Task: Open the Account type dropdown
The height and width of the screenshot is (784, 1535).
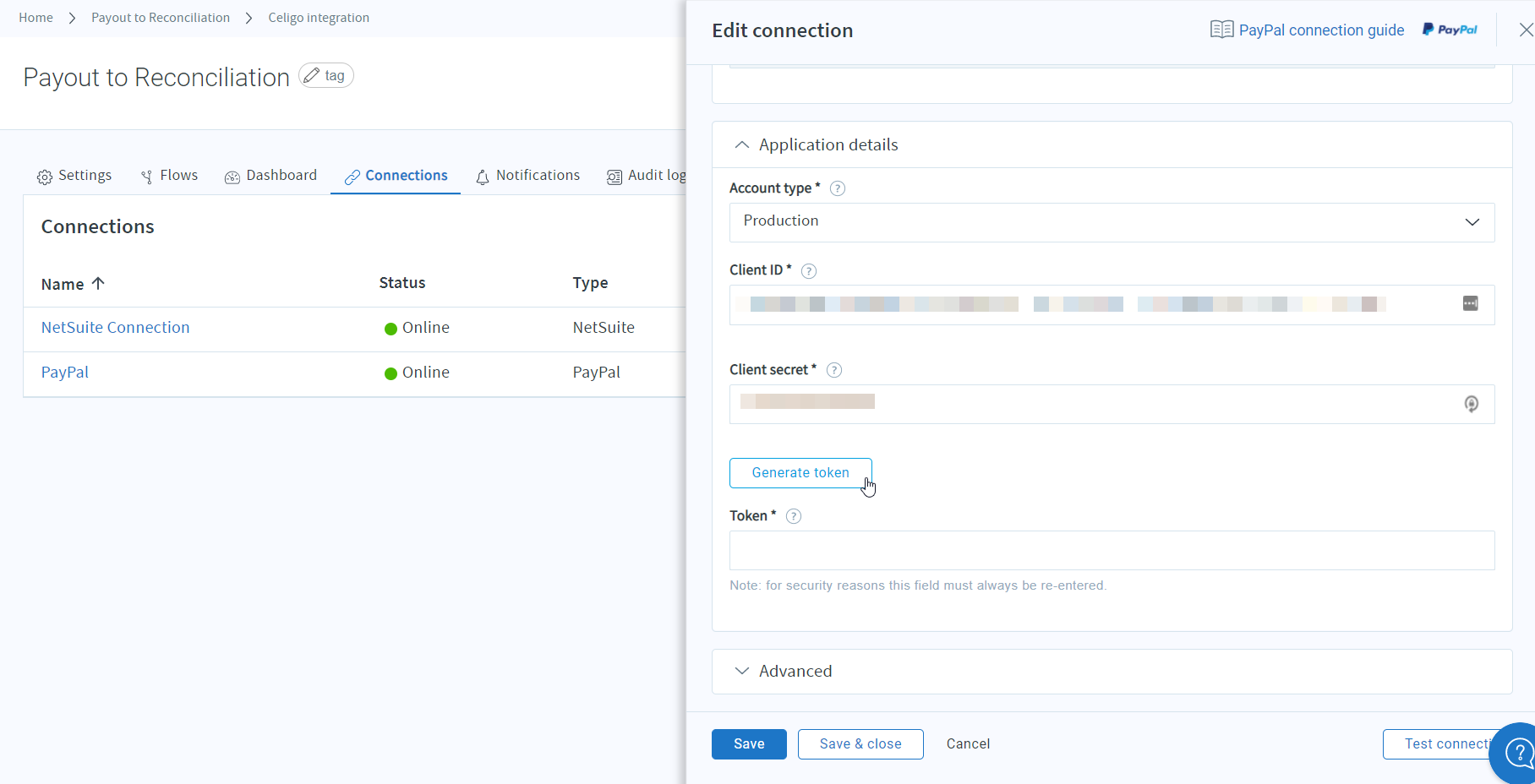Action: click(x=1112, y=222)
